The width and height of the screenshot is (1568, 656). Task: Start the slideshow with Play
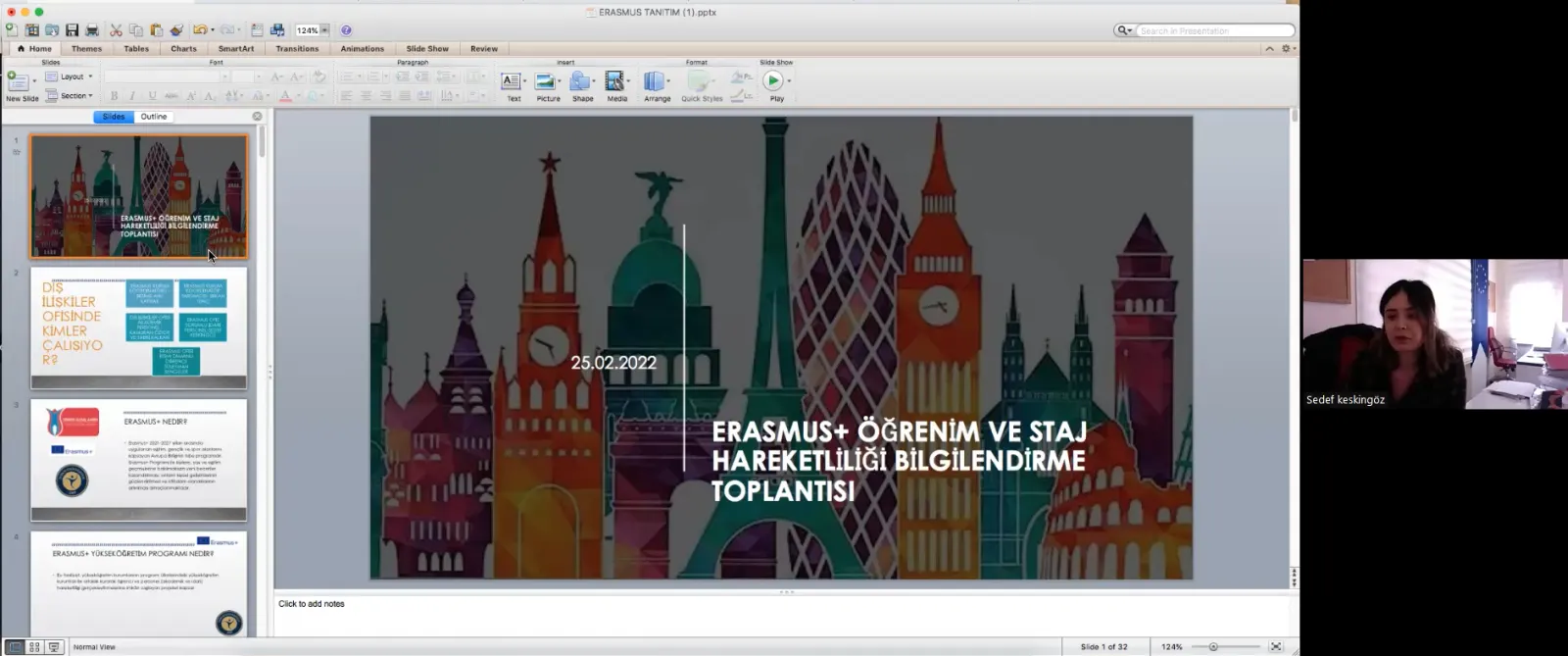click(x=774, y=85)
